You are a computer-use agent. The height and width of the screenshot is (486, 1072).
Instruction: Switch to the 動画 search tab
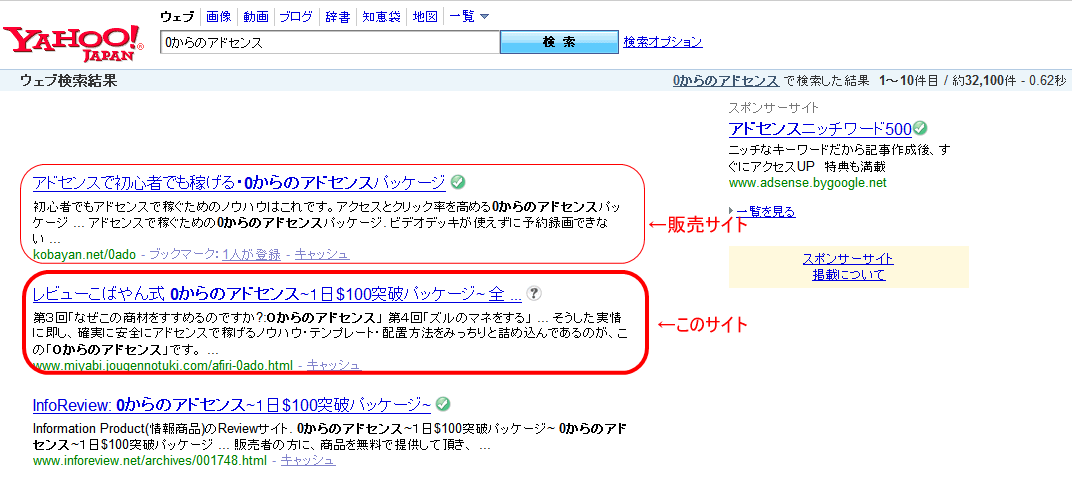click(256, 16)
